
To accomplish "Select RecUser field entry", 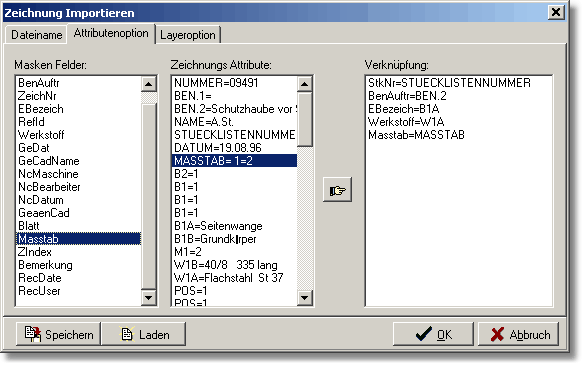I will point(79,291).
